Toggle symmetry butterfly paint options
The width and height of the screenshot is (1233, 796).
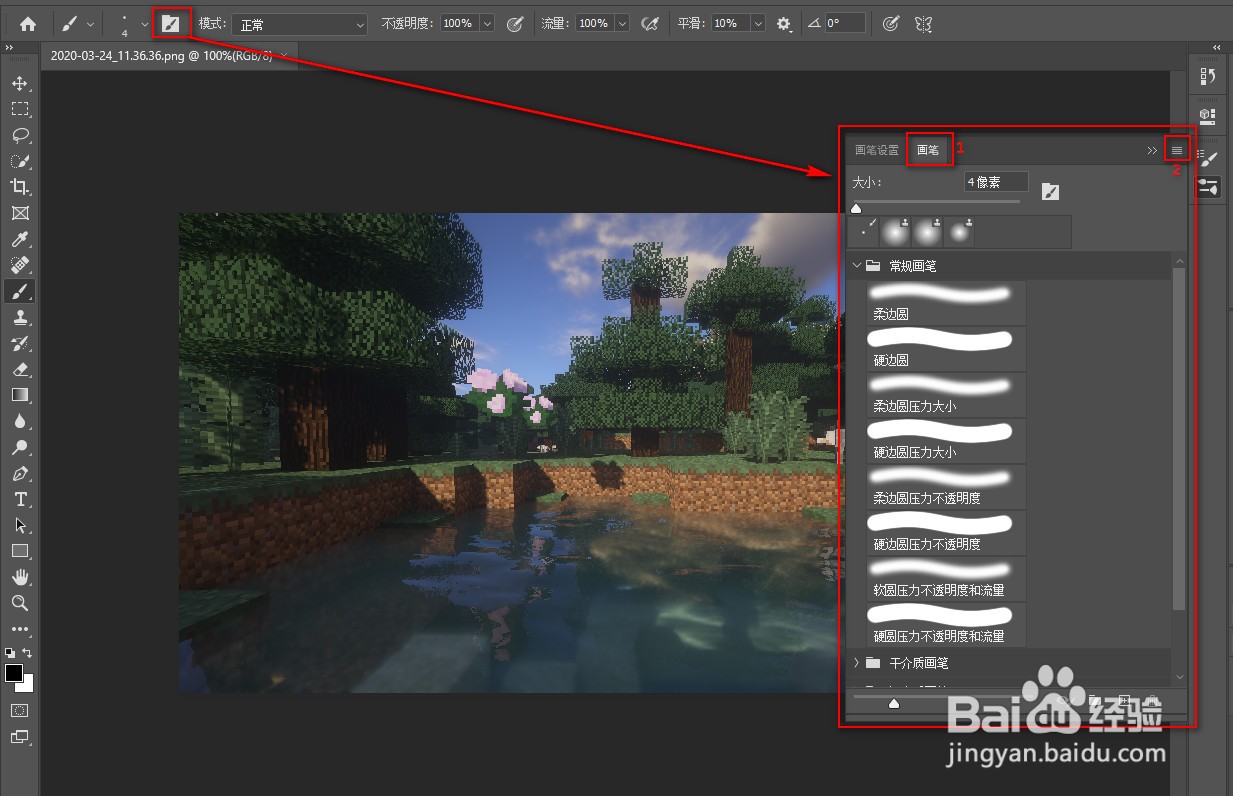[924, 23]
